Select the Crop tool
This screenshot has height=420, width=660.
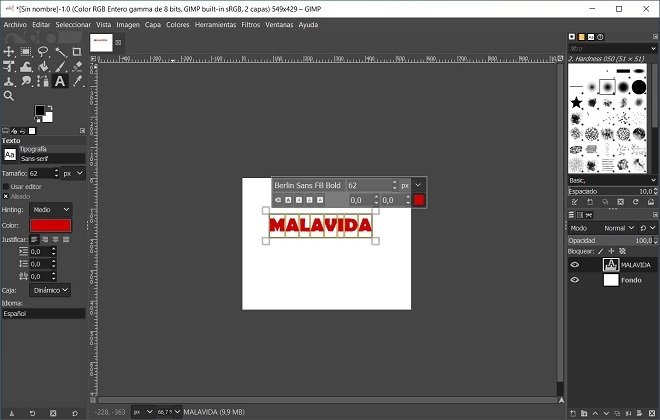coord(77,52)
